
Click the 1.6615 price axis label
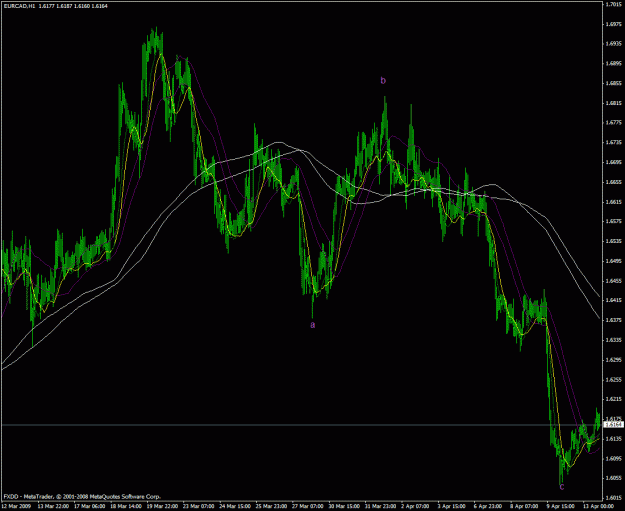613,202
